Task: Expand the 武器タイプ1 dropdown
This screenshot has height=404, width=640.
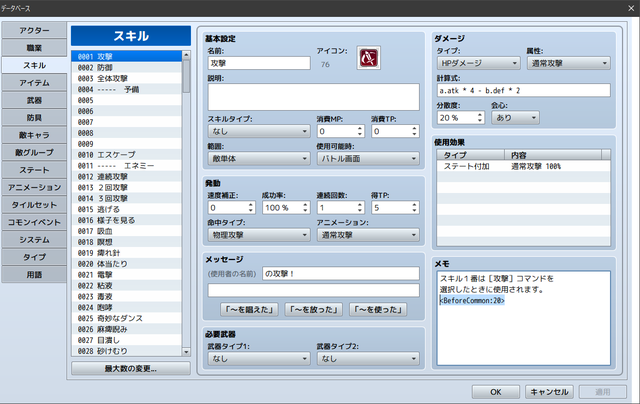Action: coord(259,359)
